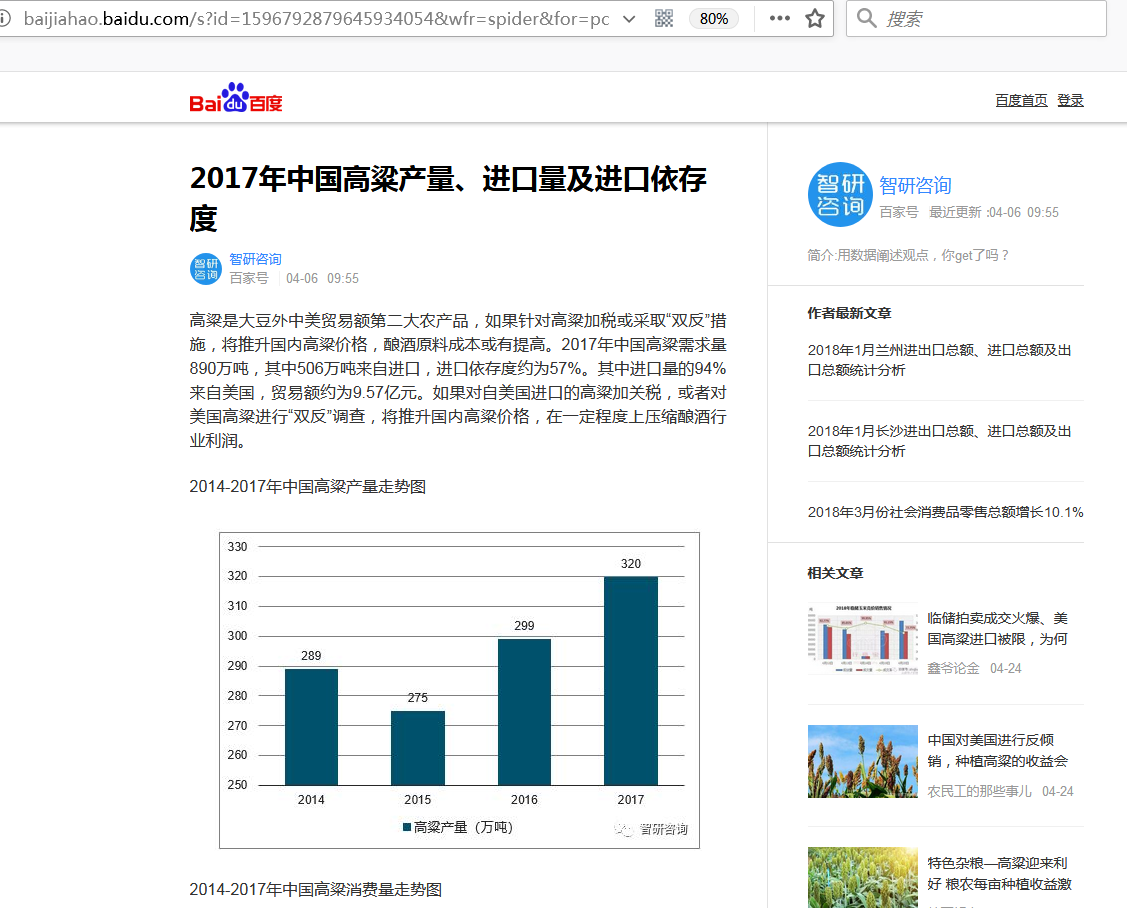Click into the 搜索 search input field
The height and width of the screenshot is (908, 1127).
990,19
